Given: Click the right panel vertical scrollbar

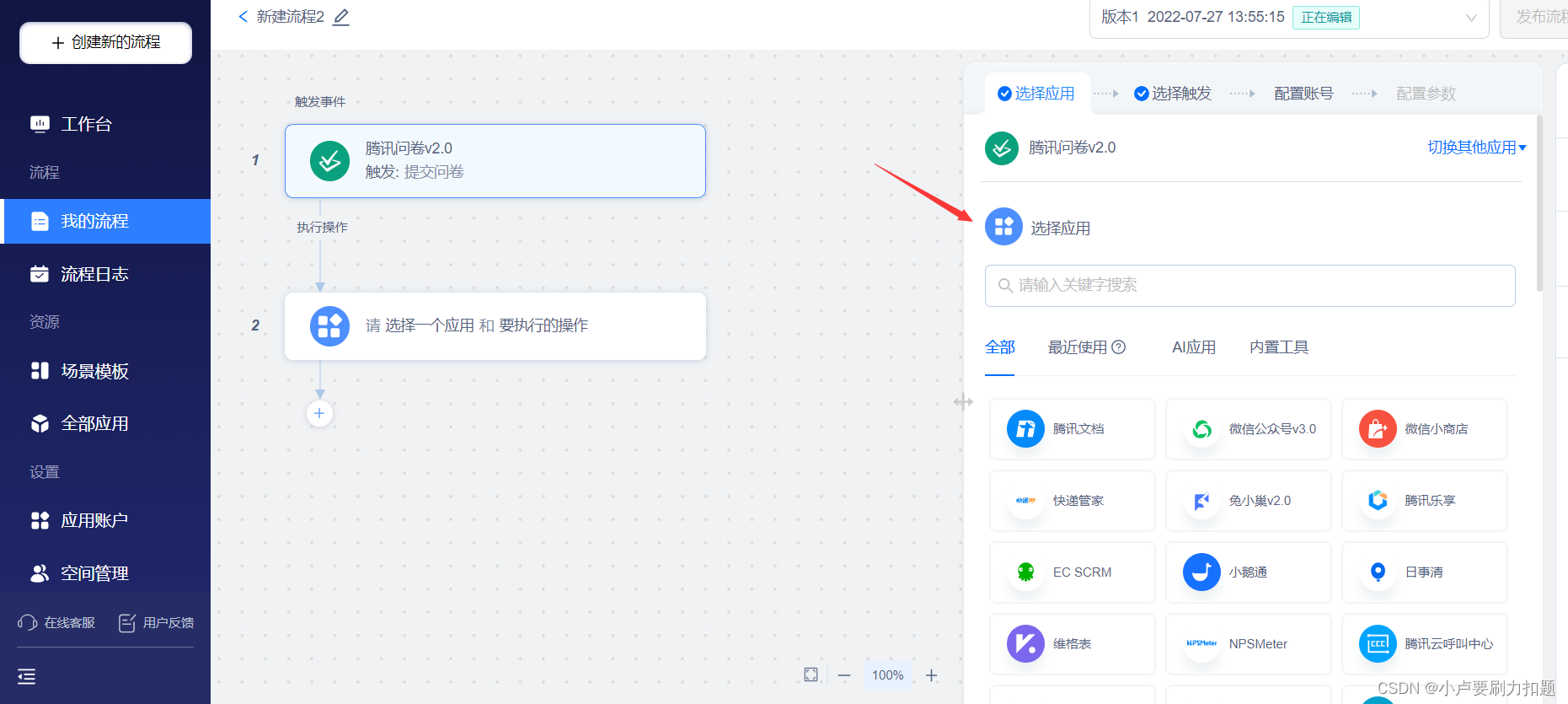Looking at the screenshot, I should point(1539,203).
